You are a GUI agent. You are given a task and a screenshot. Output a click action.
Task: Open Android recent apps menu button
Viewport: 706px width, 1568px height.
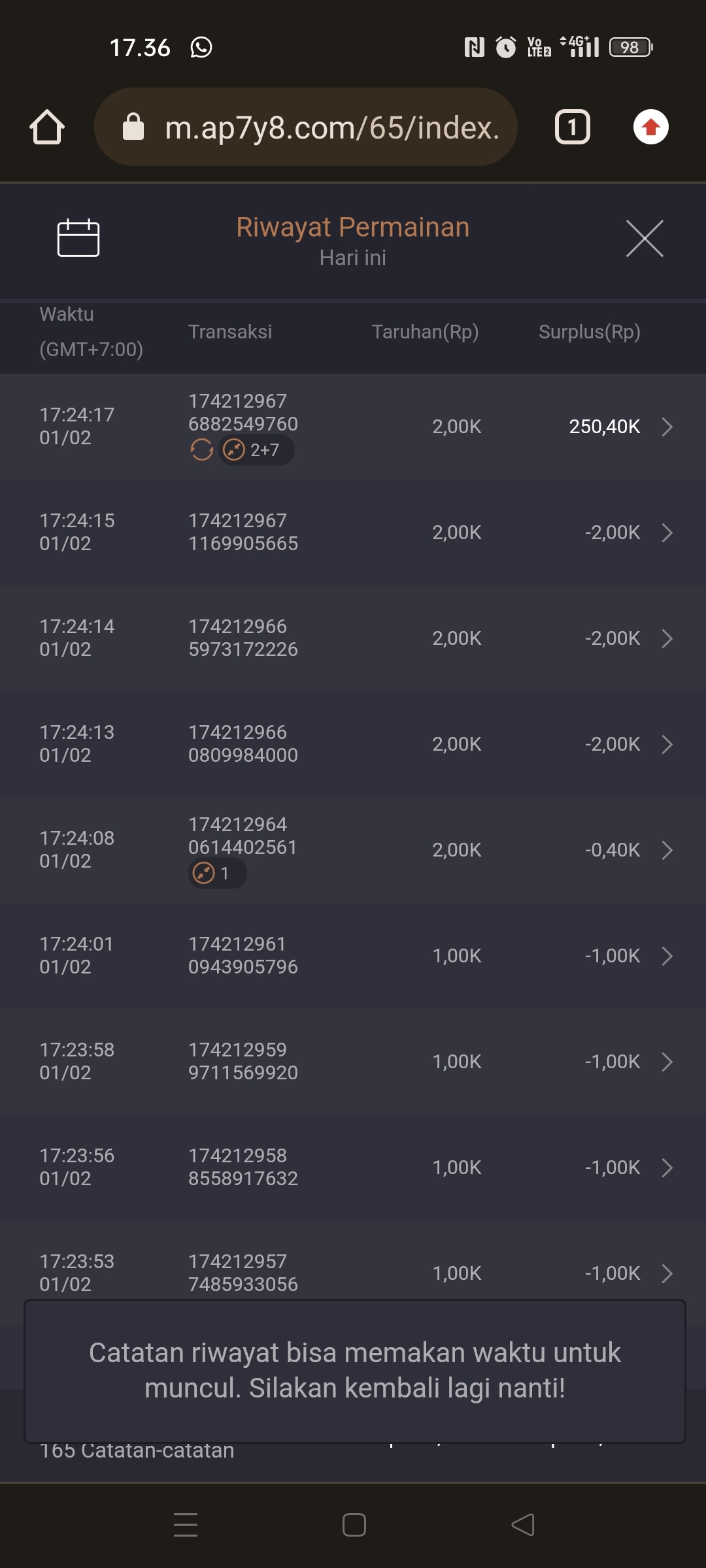point(186,1525)
